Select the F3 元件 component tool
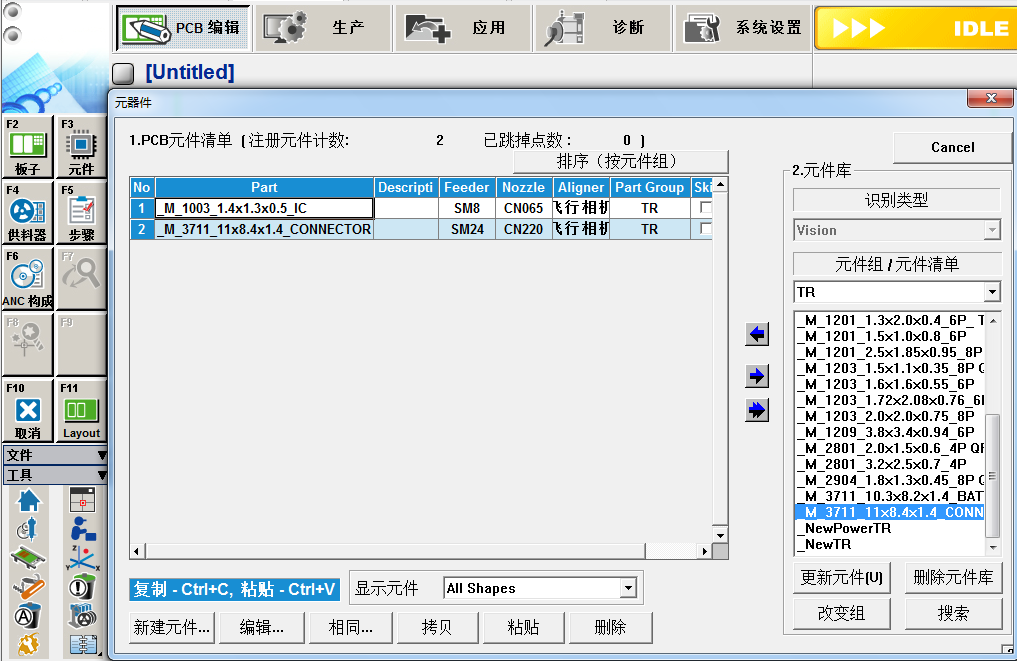Viewport: 1017px width, 661px height. (81, 147)
